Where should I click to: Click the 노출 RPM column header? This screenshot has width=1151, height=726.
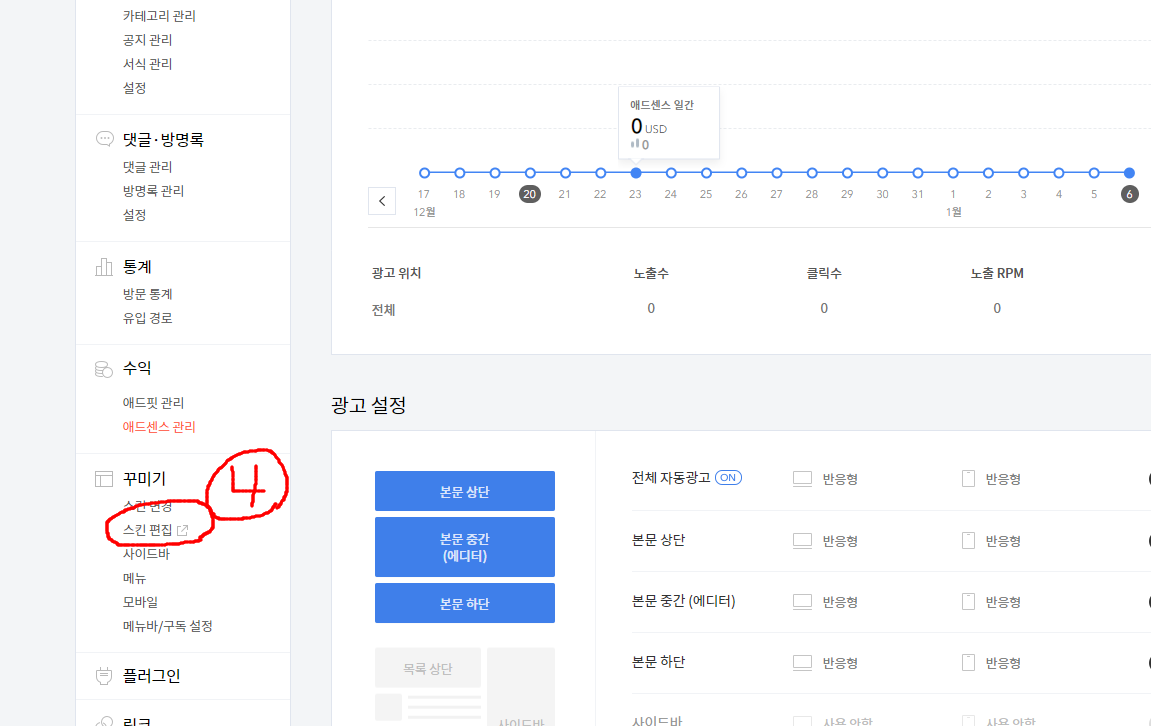(x=997, y=273)
